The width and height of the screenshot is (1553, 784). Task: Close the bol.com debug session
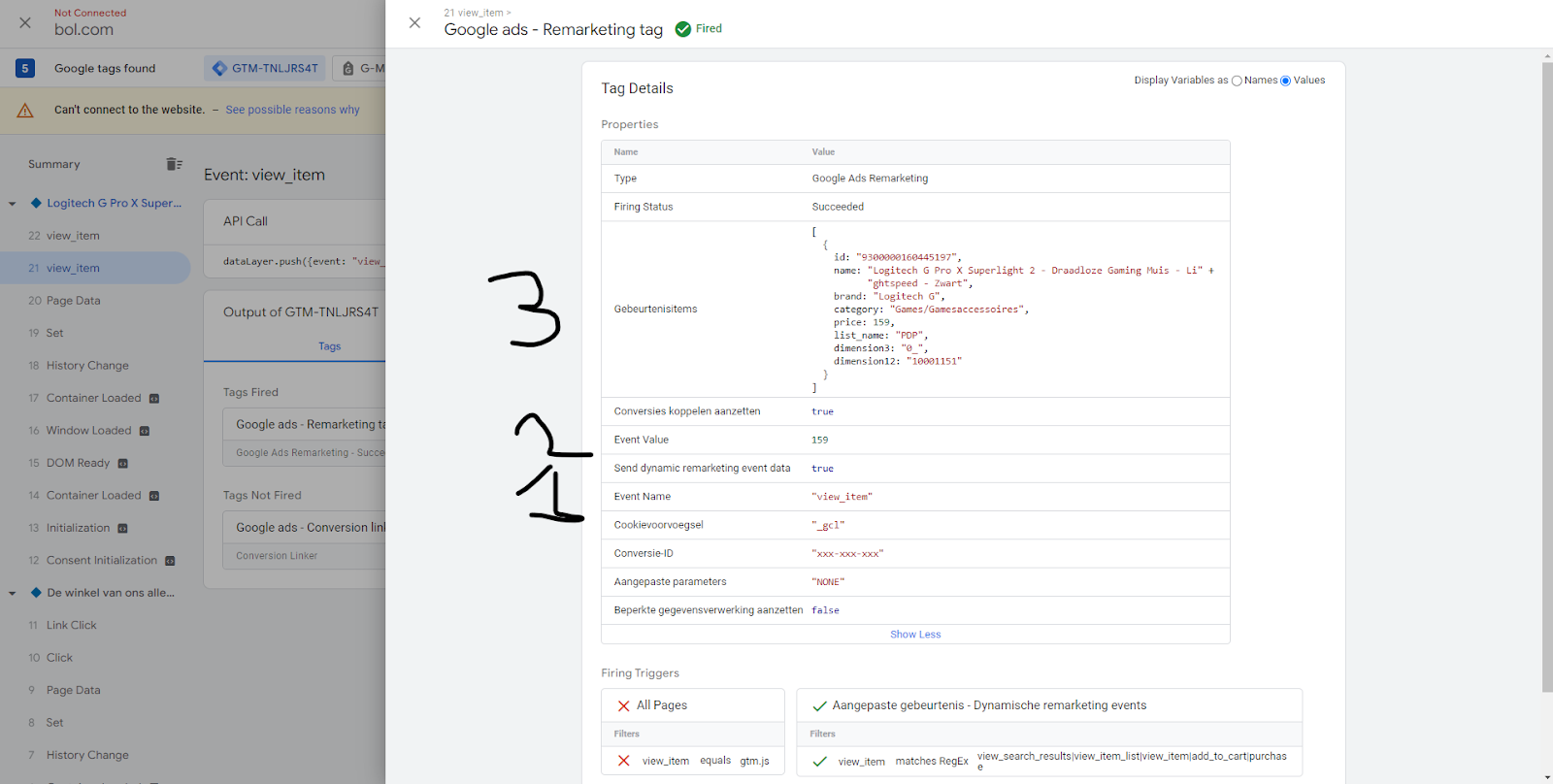coord(25,22)
